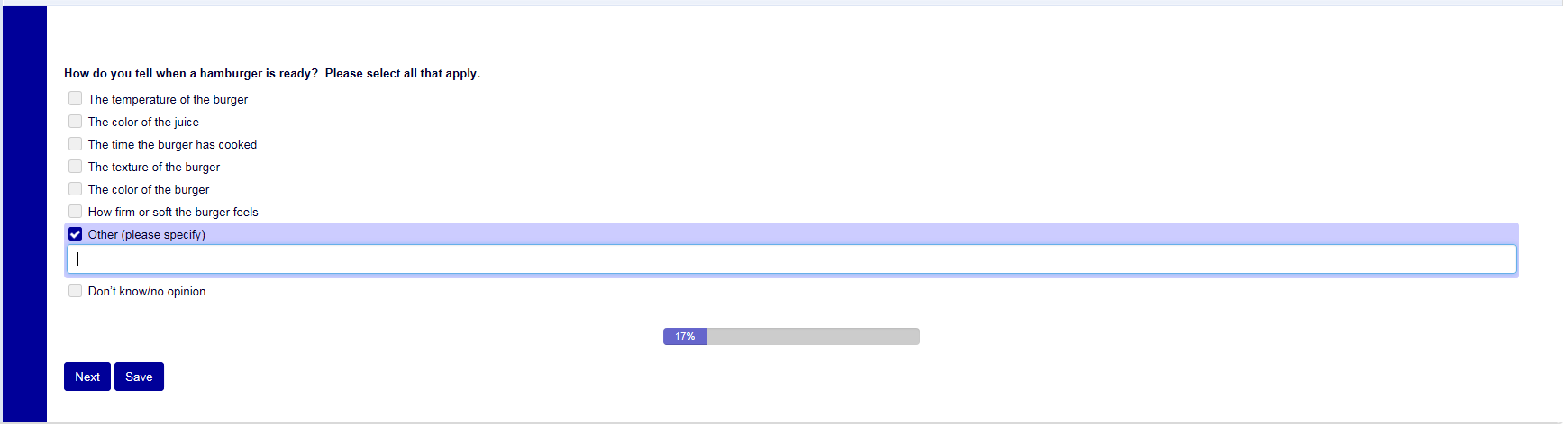
Task: Check the temperature of the burger checkbox
Action: 76,99
